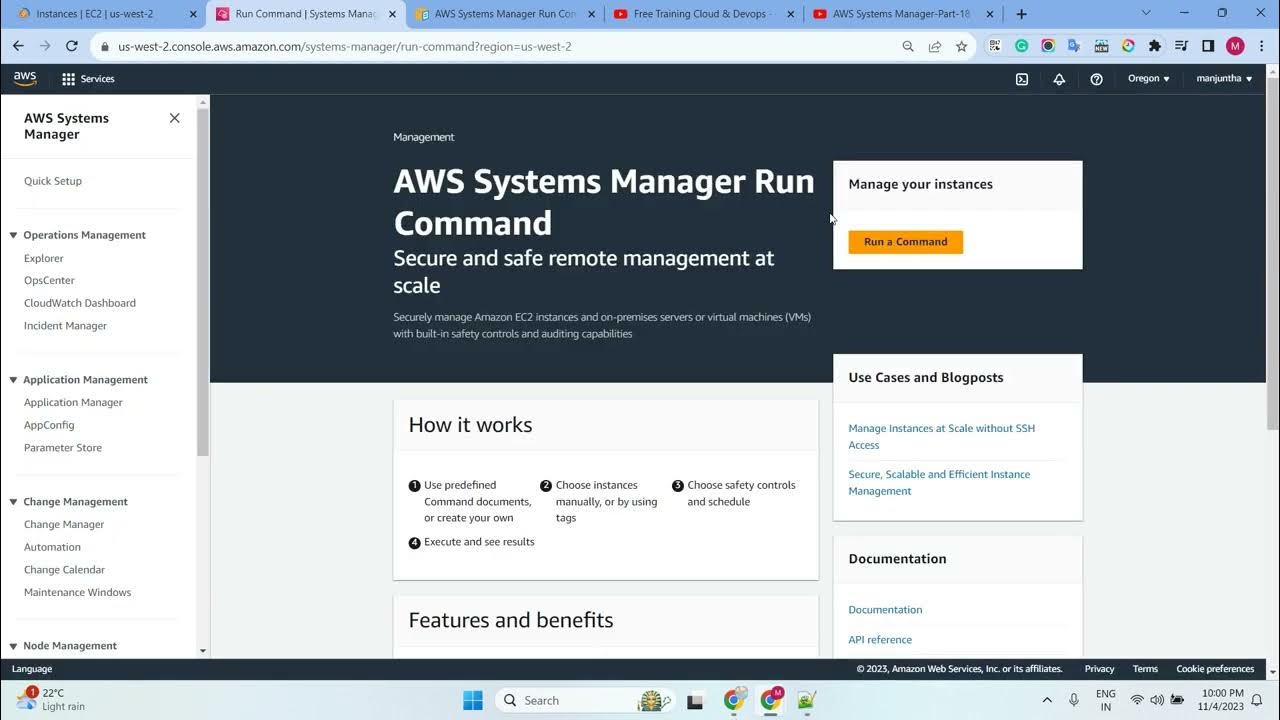Open the Documentation link

pos(885,610)
